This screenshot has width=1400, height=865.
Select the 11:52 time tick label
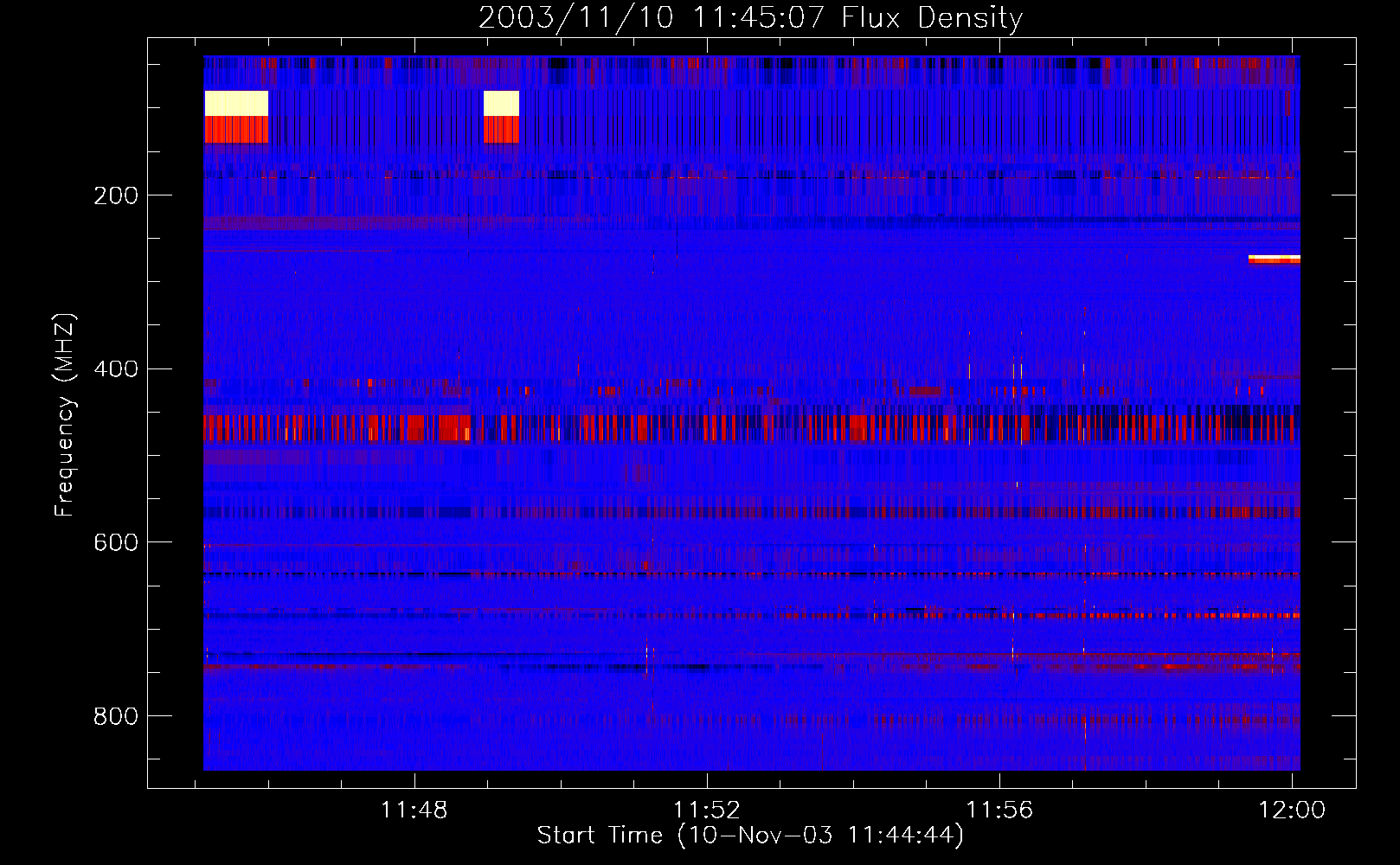click(707, 810)
